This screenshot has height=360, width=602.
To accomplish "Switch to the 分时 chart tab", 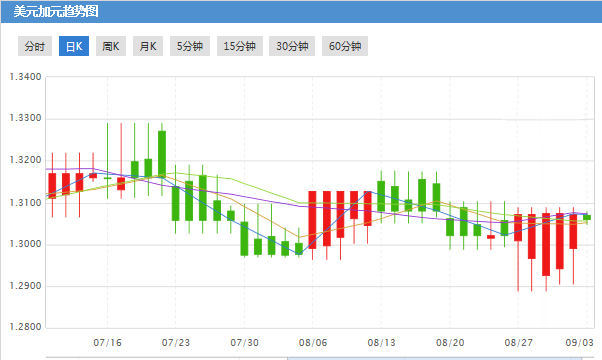I will pos(35,46).
